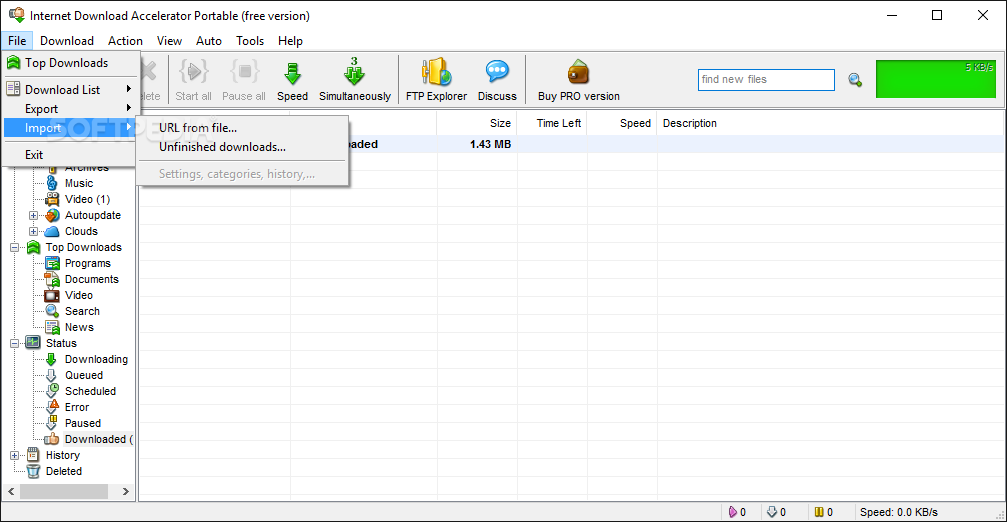Click the search magnifier icon

[855, 80]
